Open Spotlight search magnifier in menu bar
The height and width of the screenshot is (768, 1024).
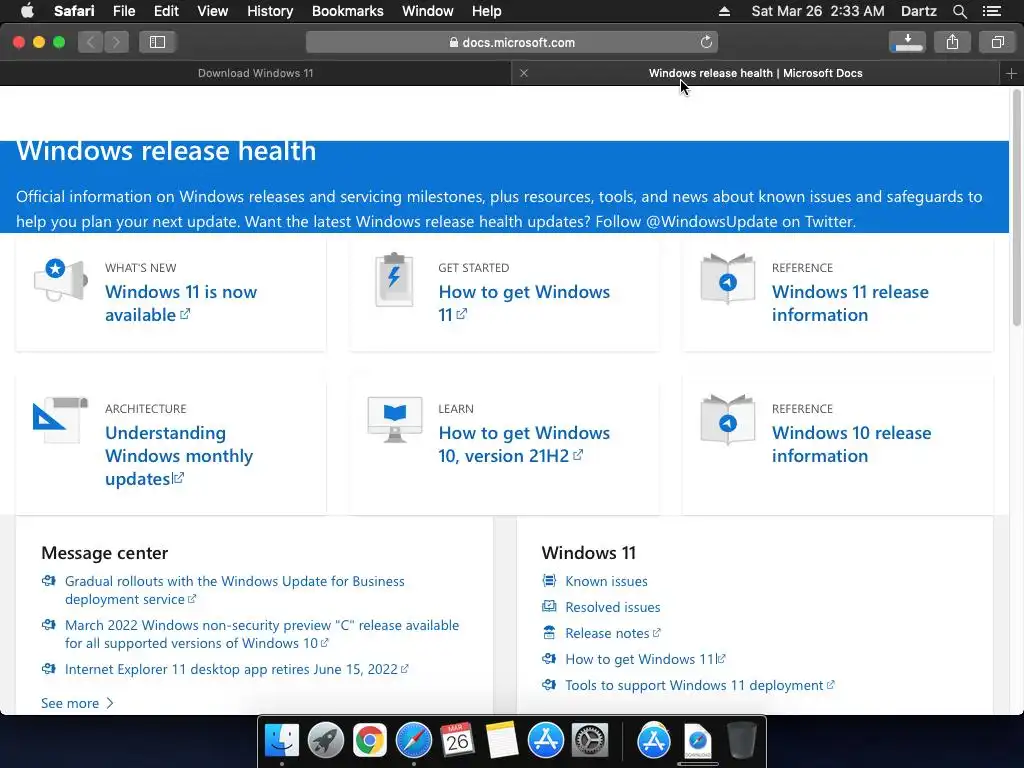(960, 11)
